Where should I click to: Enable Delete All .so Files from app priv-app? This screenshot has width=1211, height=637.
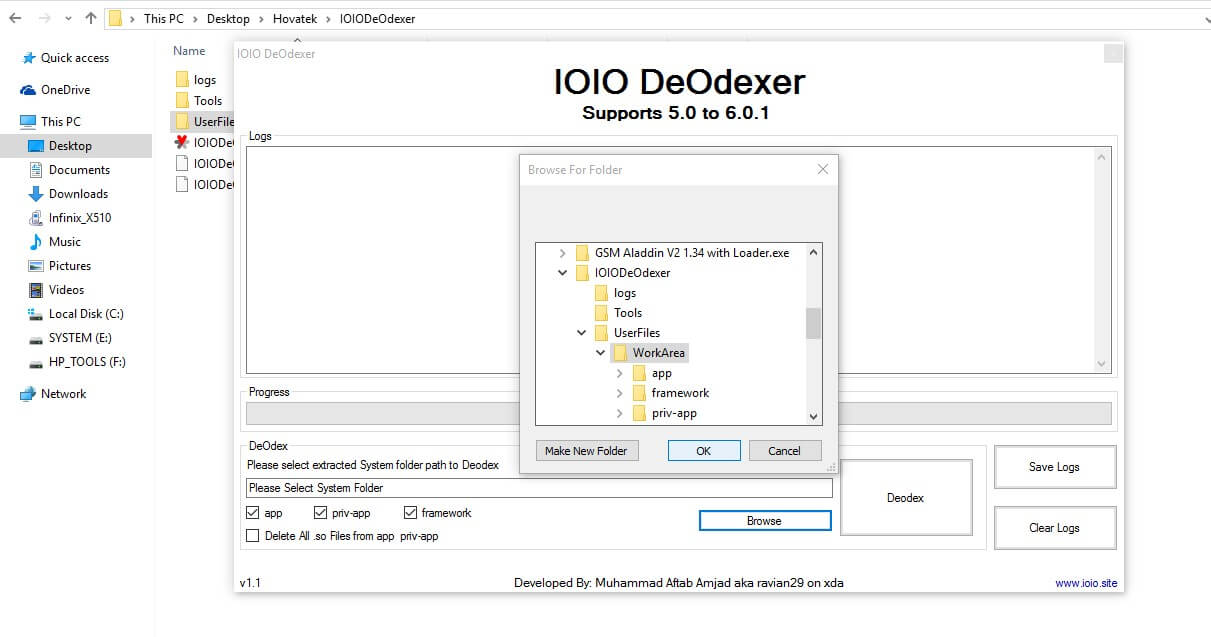252,536
